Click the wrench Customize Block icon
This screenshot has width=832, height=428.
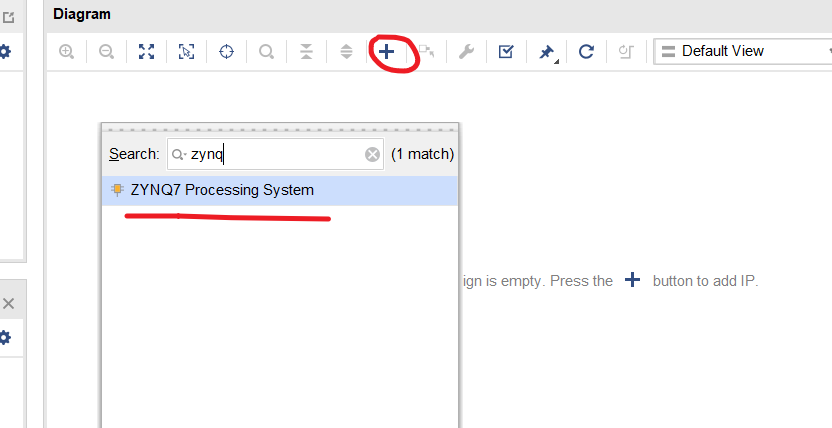point(466,51)
